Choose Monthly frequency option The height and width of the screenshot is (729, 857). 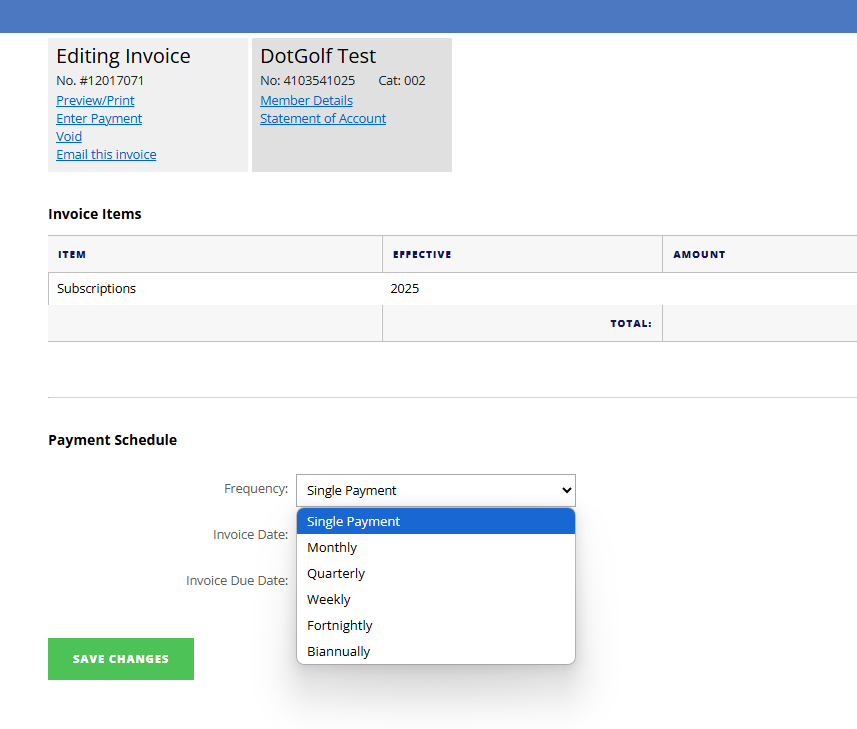pos(436,548)
